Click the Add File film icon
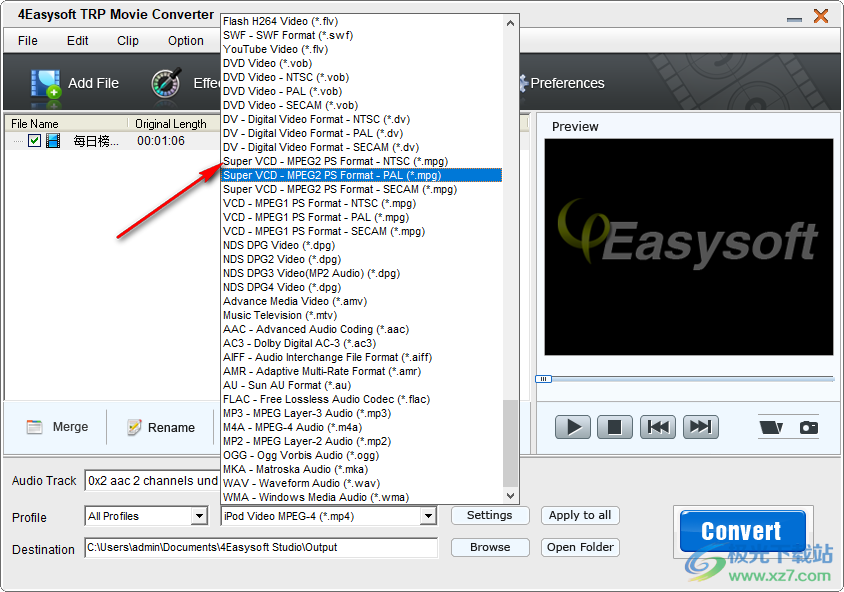 (45, 84)
